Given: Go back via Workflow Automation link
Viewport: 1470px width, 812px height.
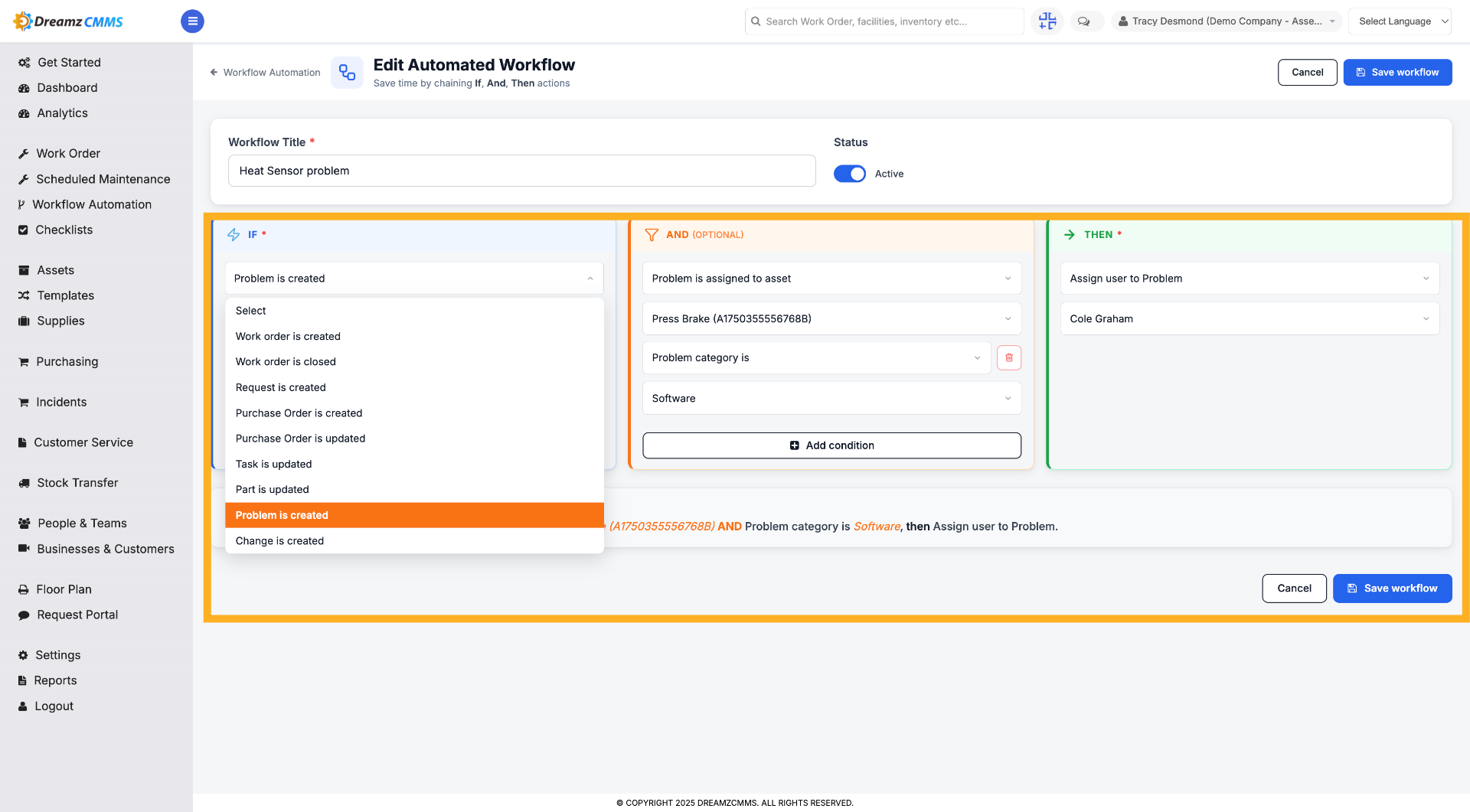Looking at the screenshot, I should [265, 73].
